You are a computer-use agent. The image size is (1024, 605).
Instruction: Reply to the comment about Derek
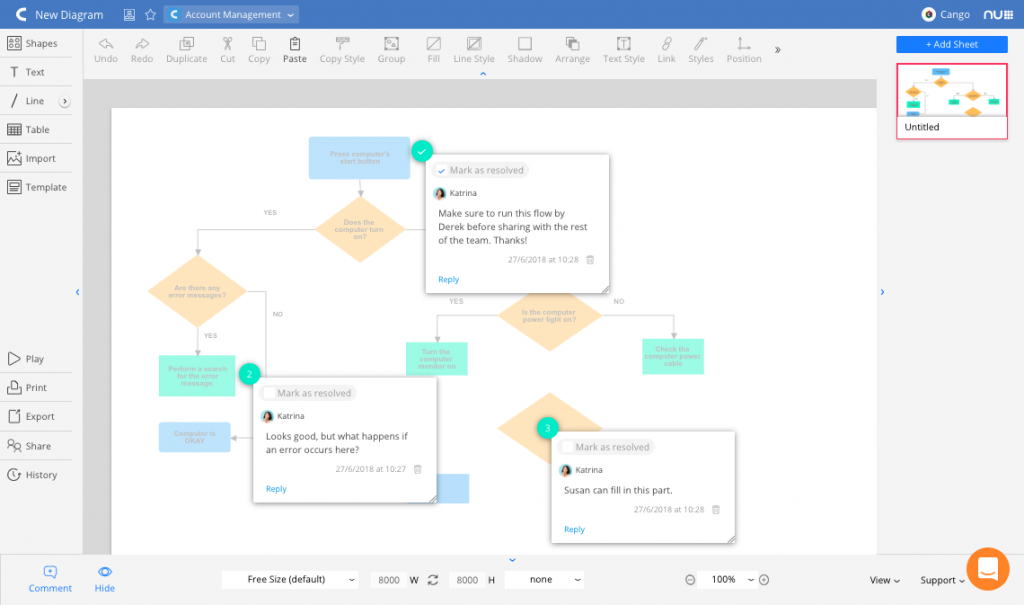[x=448, y=280]
